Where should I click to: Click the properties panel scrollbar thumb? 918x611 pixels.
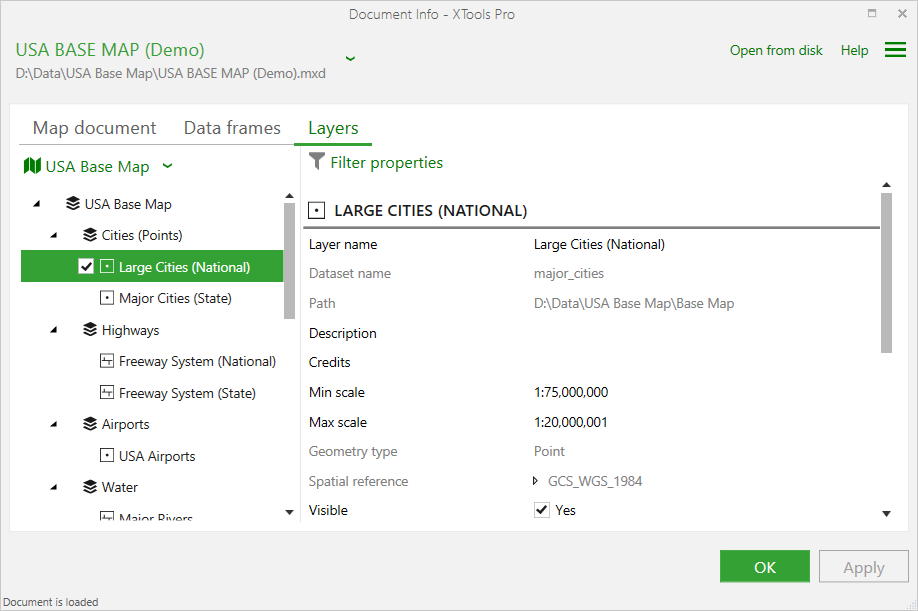[886, 273]
